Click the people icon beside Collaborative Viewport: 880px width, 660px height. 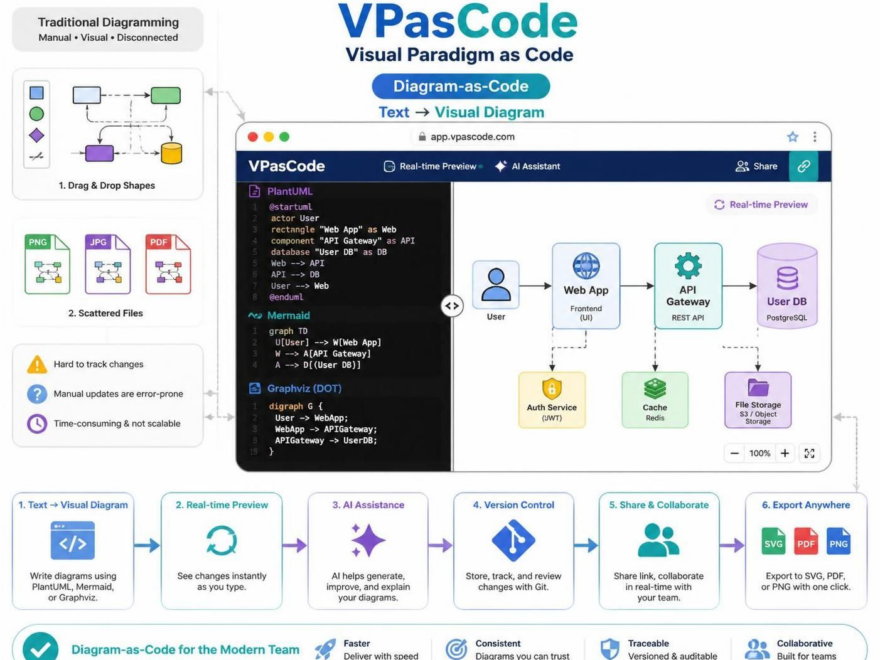[757, 649]
